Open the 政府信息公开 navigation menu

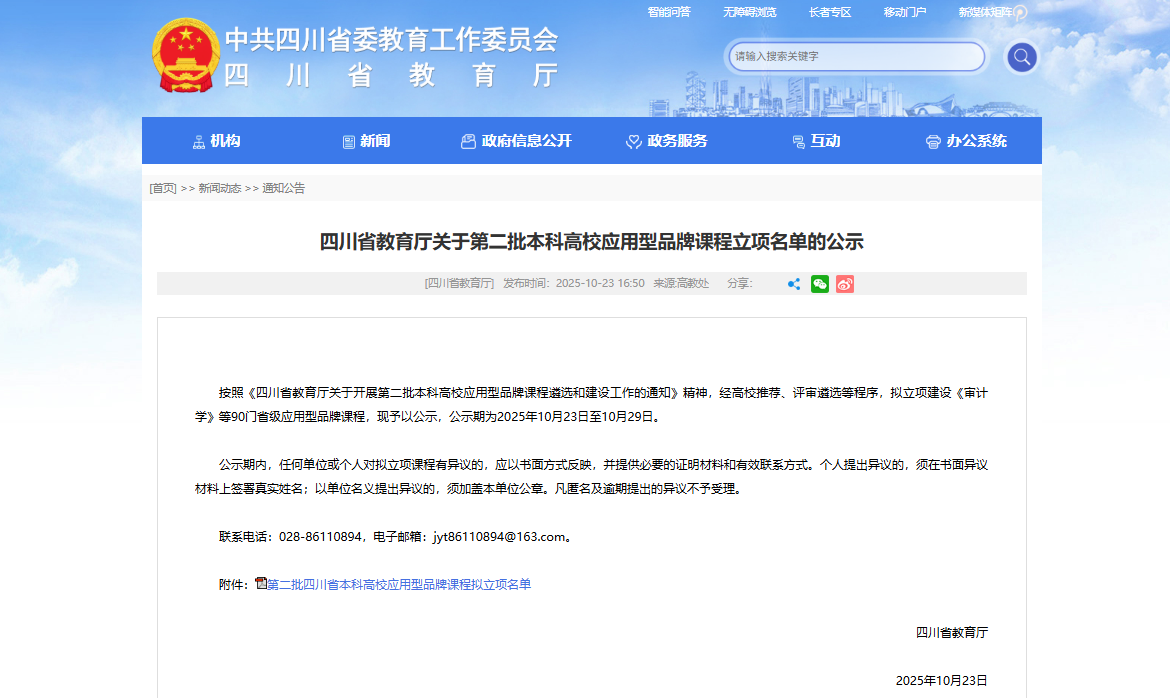click(515, 140)
